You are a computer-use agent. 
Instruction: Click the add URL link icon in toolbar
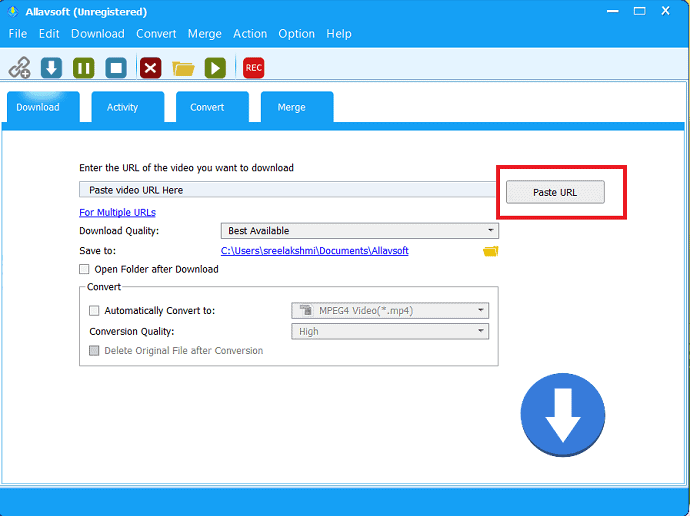tap(19, 68)
